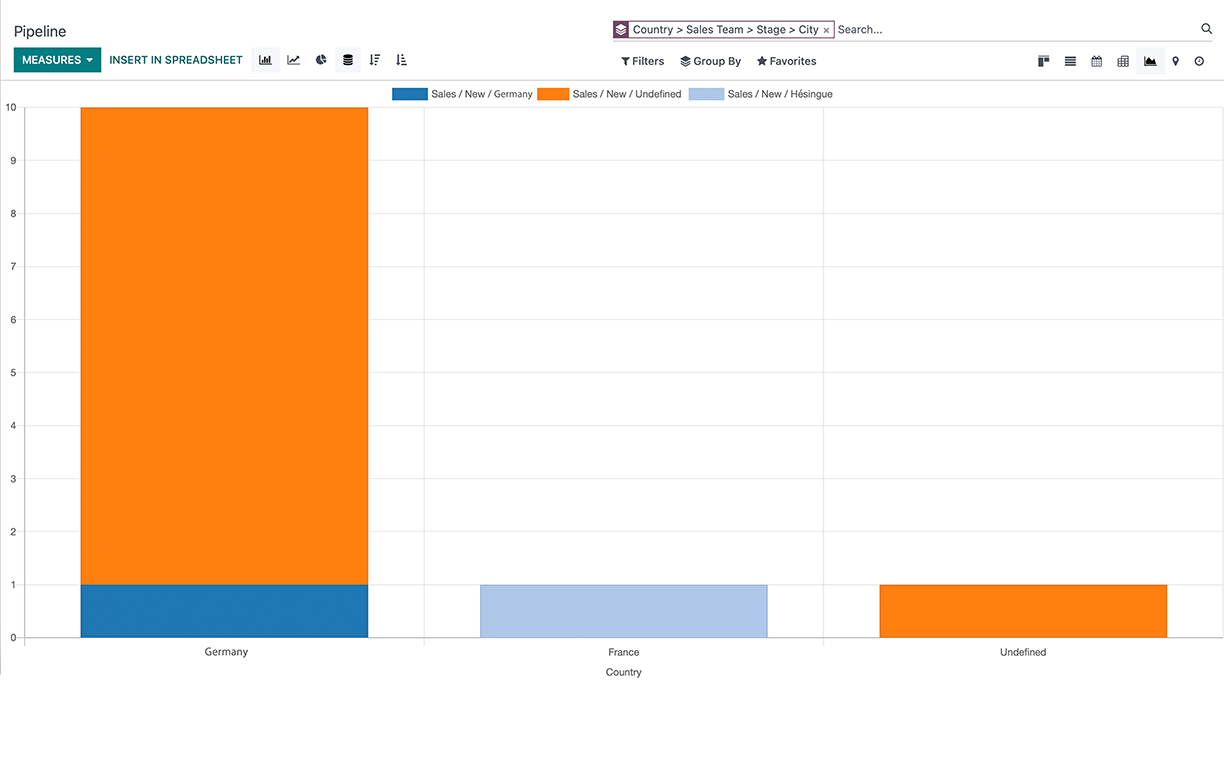Switch to pie chart mode

pyautogui.click(x=321, y=60)
